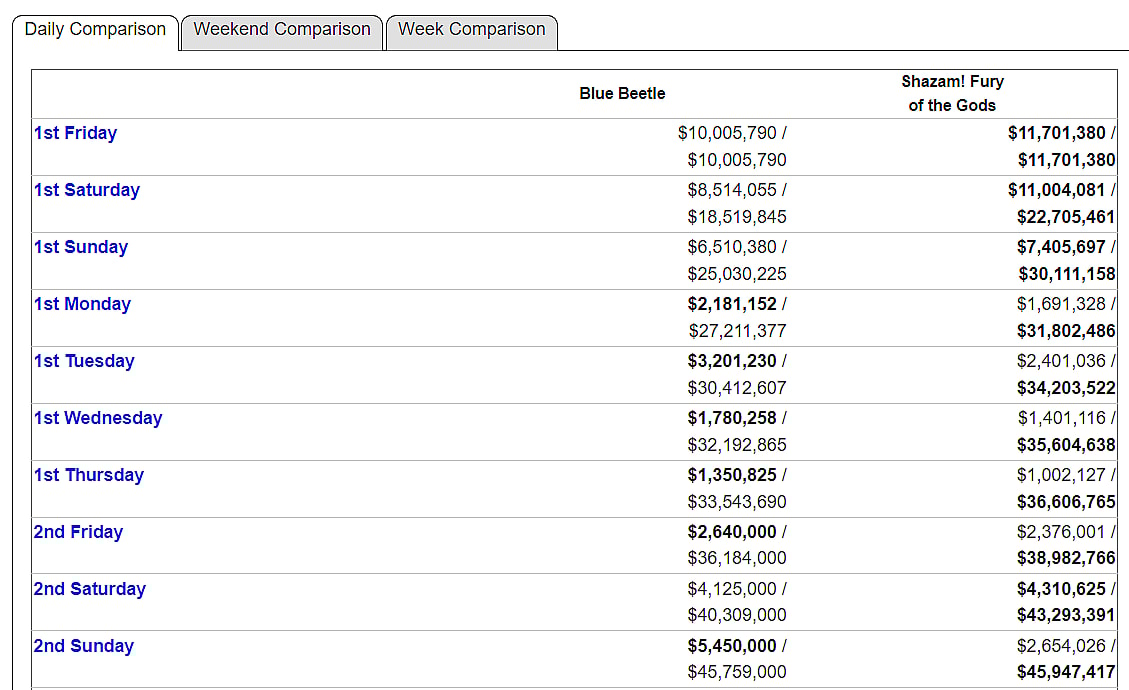Click the Blue Beetle column header

622,93
